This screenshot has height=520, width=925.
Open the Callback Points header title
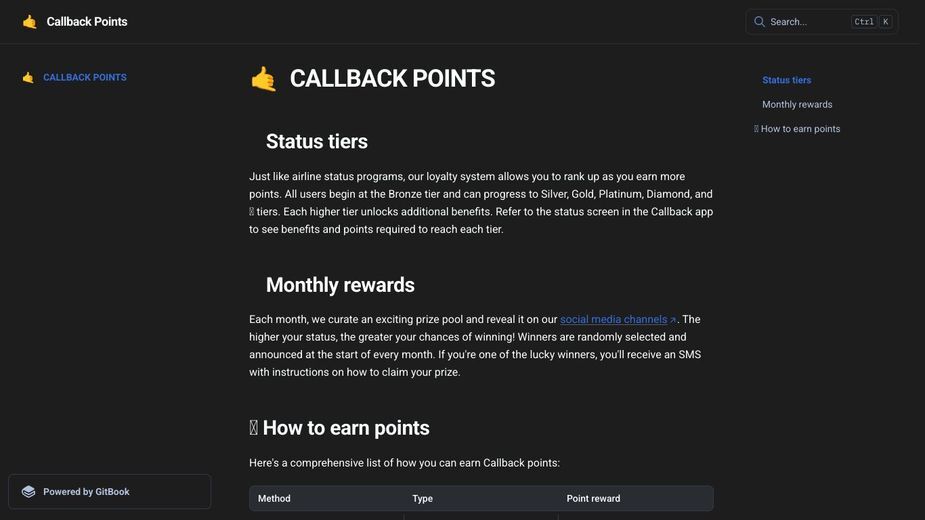87,22
